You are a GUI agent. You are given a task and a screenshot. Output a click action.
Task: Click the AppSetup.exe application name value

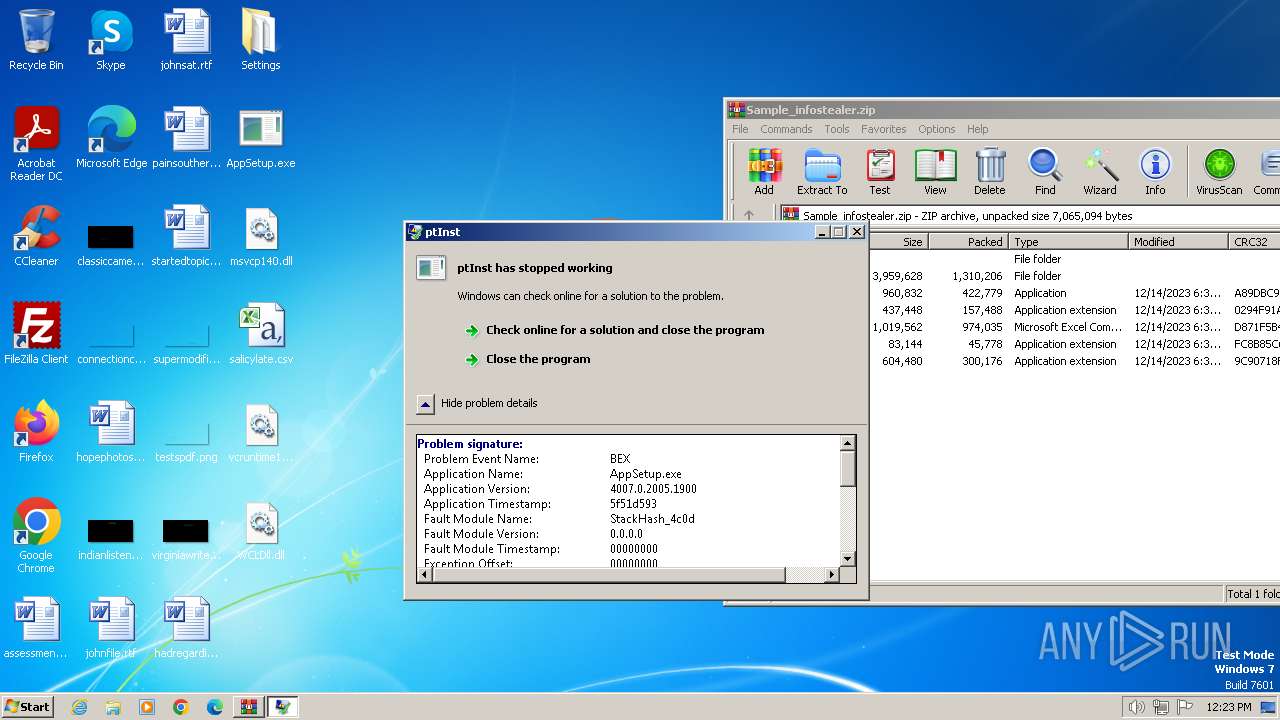coord(646,474)
